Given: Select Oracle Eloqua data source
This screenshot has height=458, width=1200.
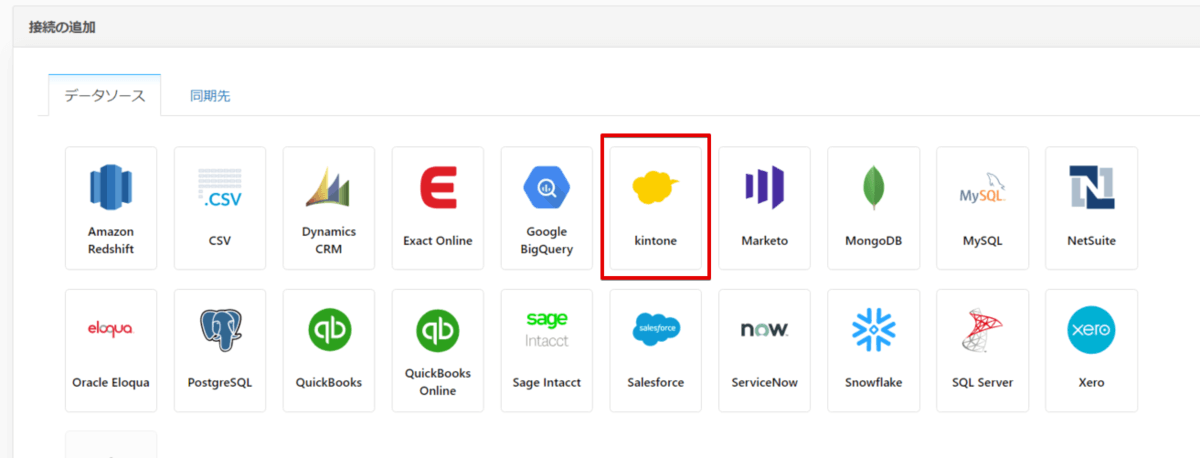Looking at the screenshot, I should click(x=111, y=350).
